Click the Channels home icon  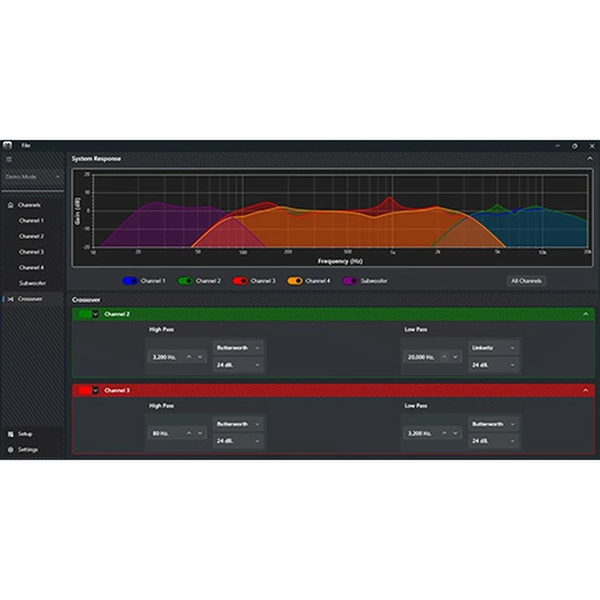10,205
